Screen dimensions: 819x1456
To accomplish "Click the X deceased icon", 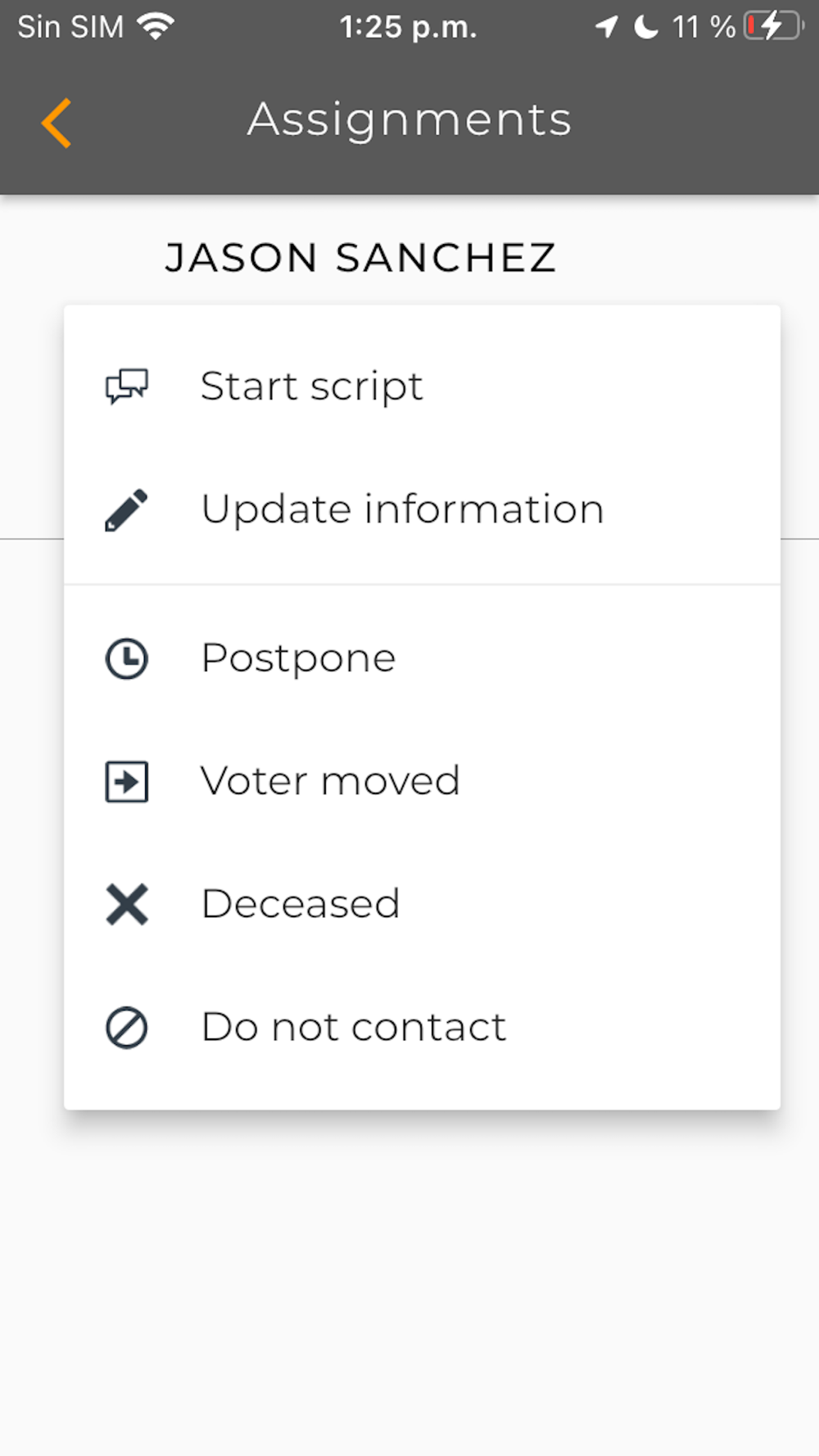I will click(127, 904).
